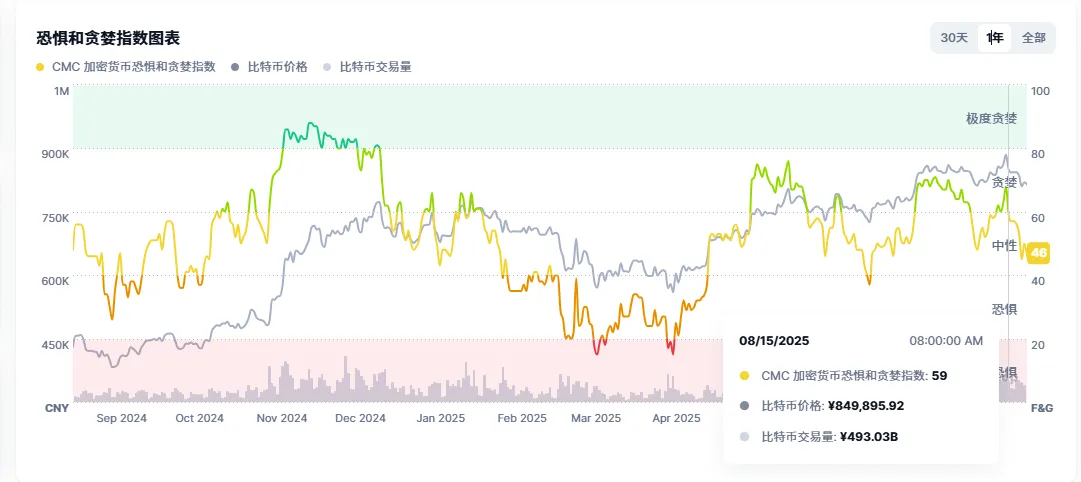Click the Nov 2024 x-axis label
The height and width of the screenshot is (482, 1081).
(281, 418)
